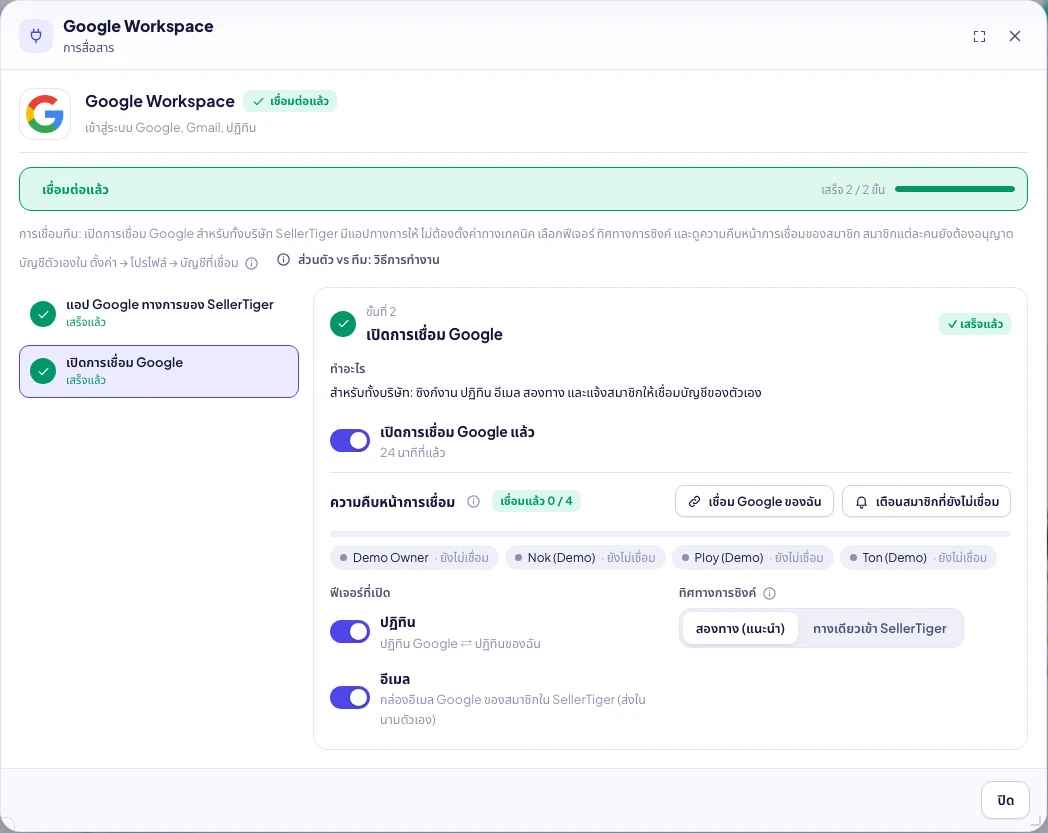Click the Ploy (Demo) member chip
This screenshot has width=1048, height=833.
(x=753, y=558)
